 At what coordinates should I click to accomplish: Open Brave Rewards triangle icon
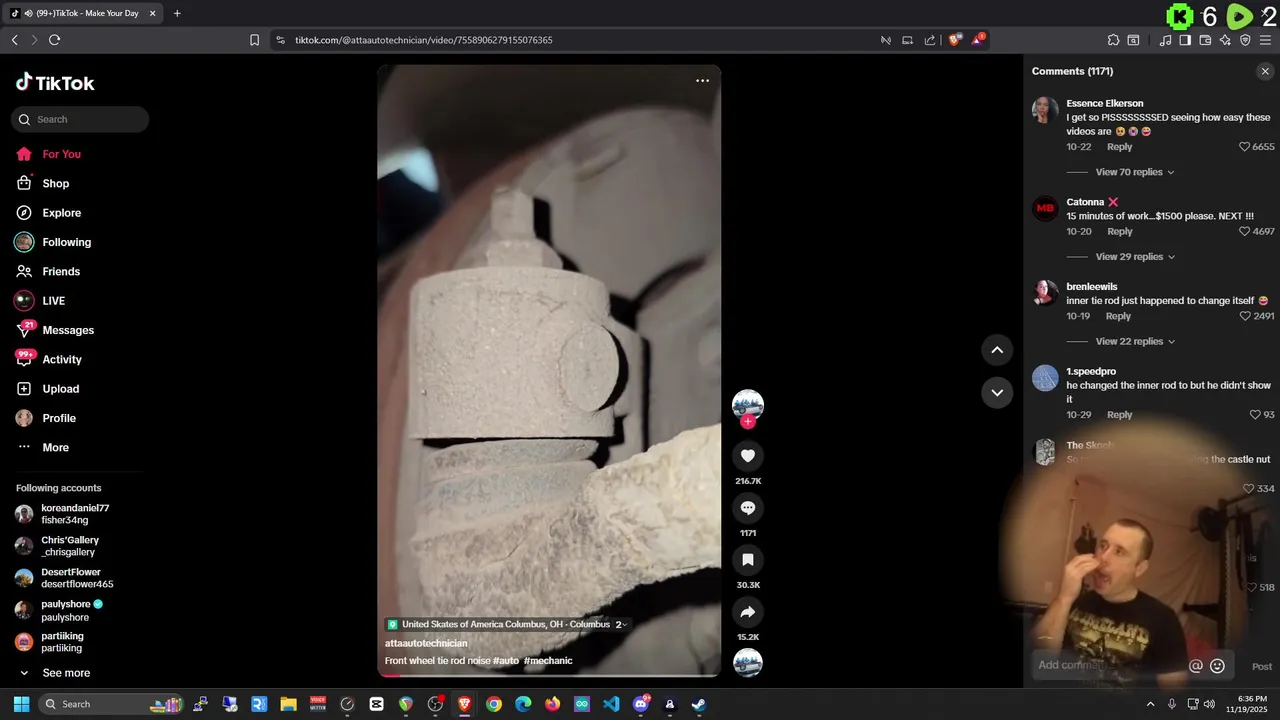click(979, 40)
